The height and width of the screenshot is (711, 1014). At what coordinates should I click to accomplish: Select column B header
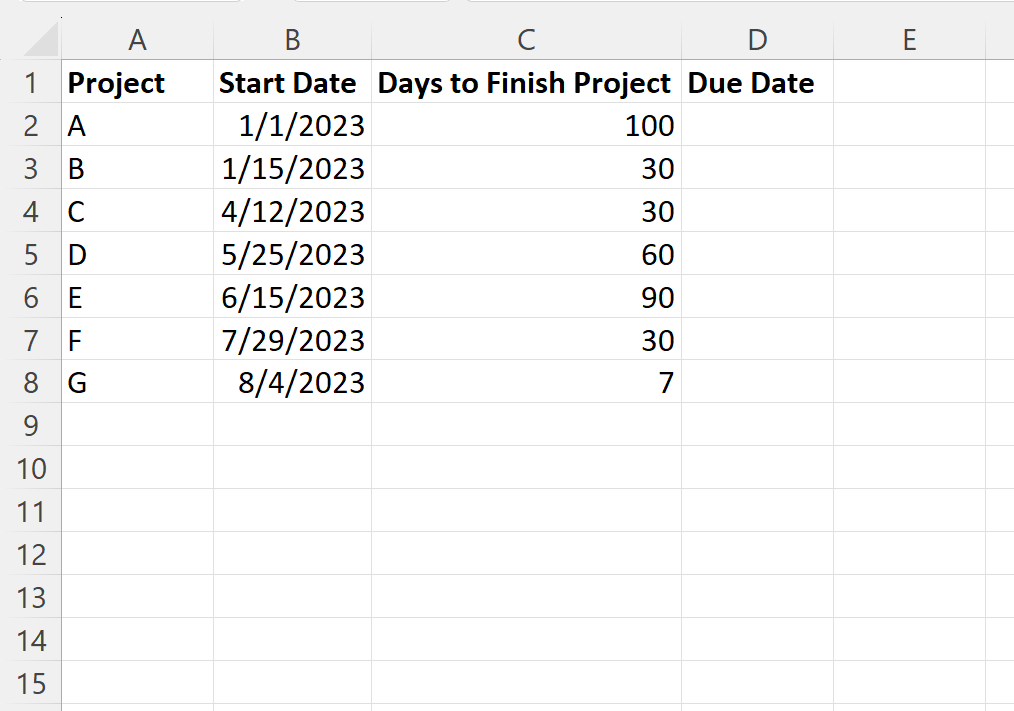click(291, 40)
